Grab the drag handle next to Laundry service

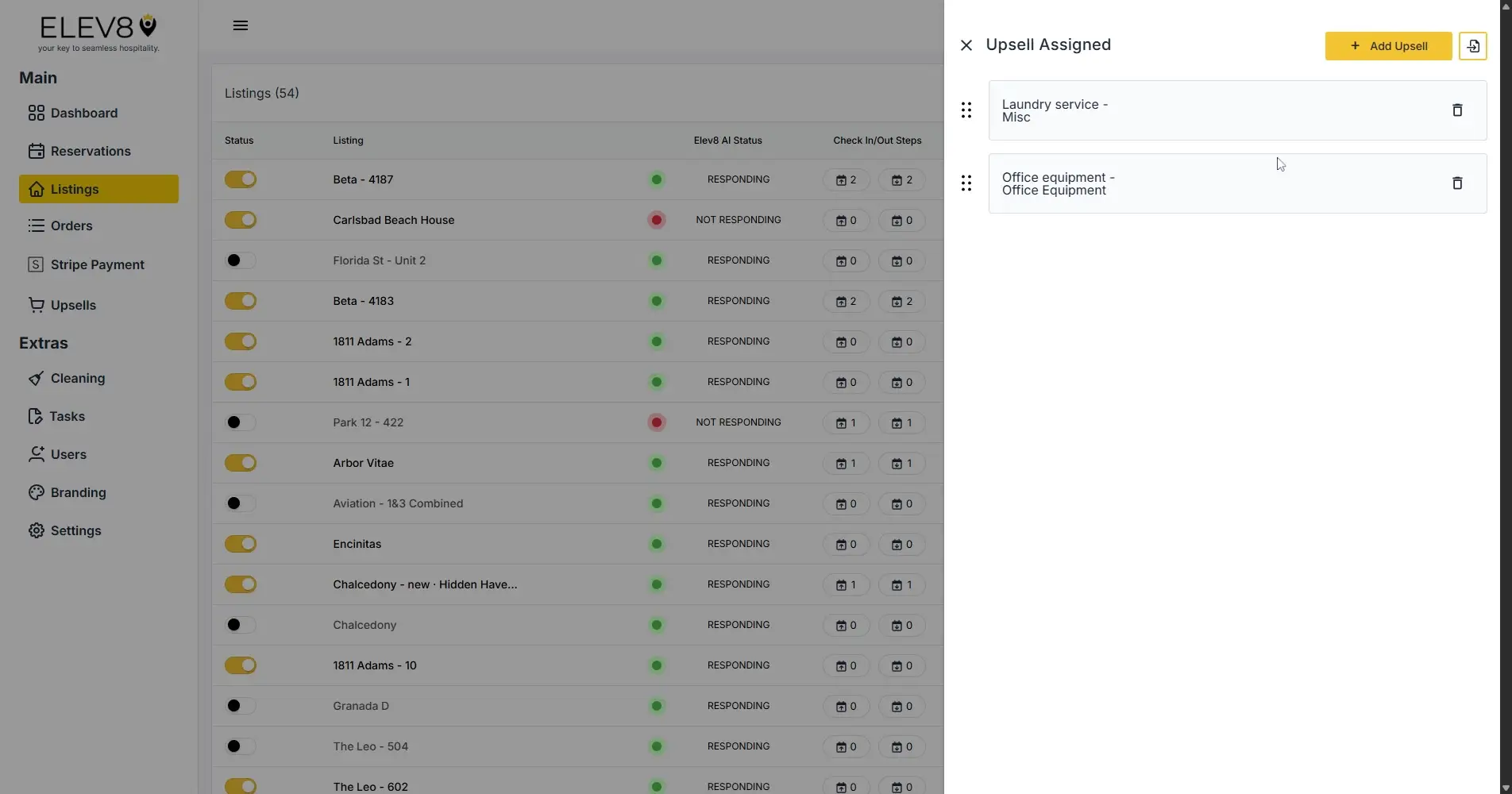coord(966,110)
